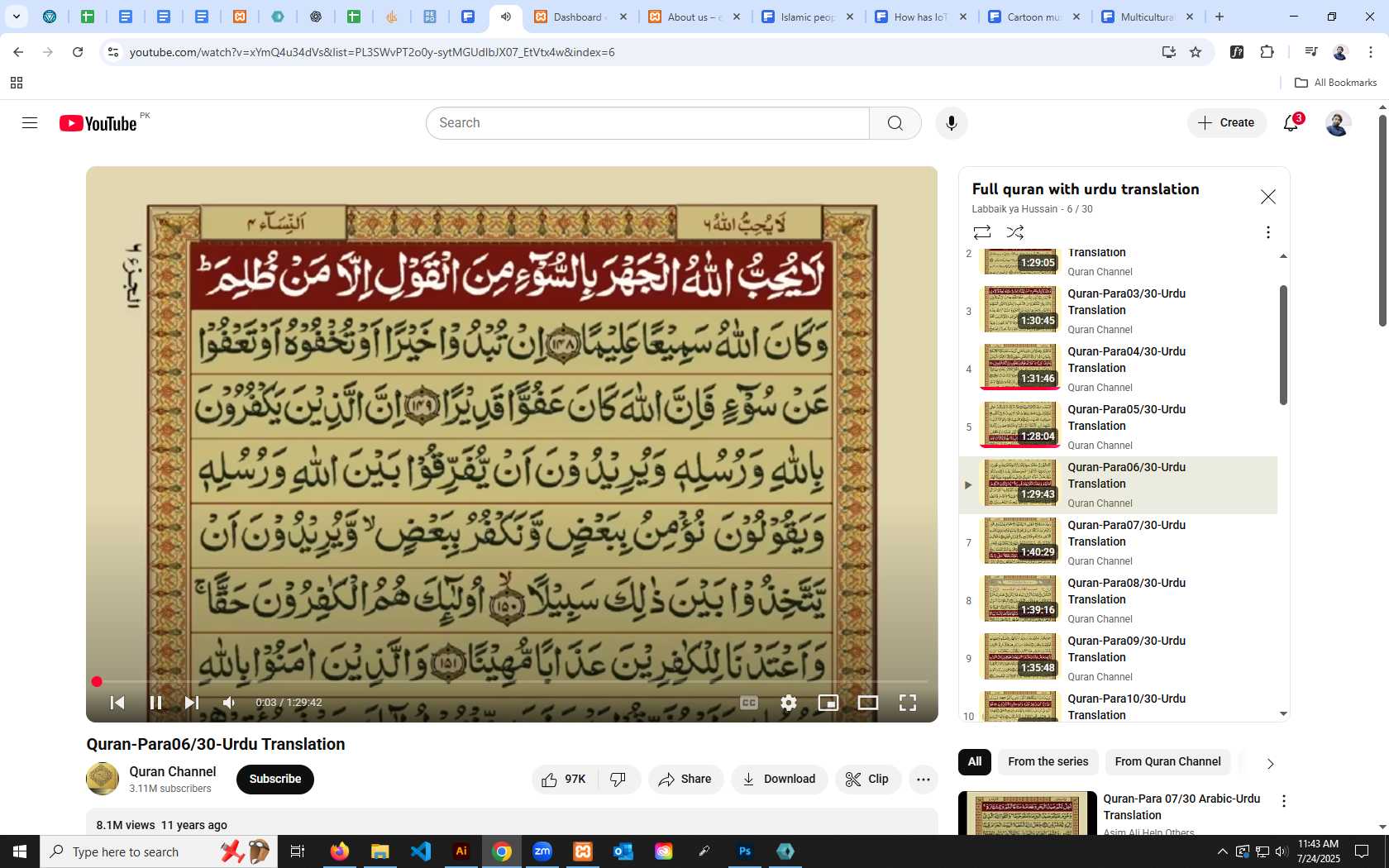Open a new browser tab
The image size is (1389, 868).
tap(1220, 17)
